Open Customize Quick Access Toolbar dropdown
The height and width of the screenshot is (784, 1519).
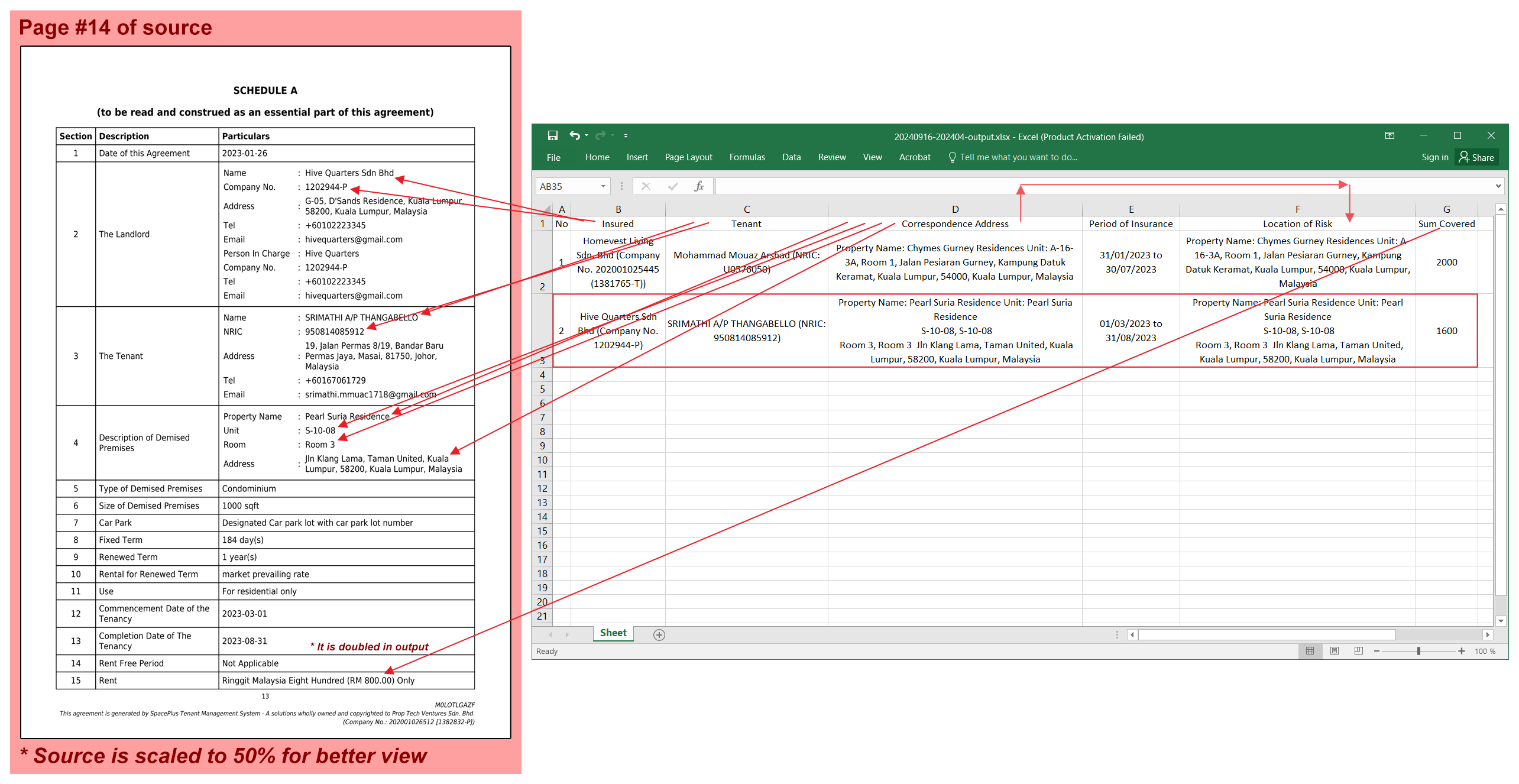pos(626,136)
